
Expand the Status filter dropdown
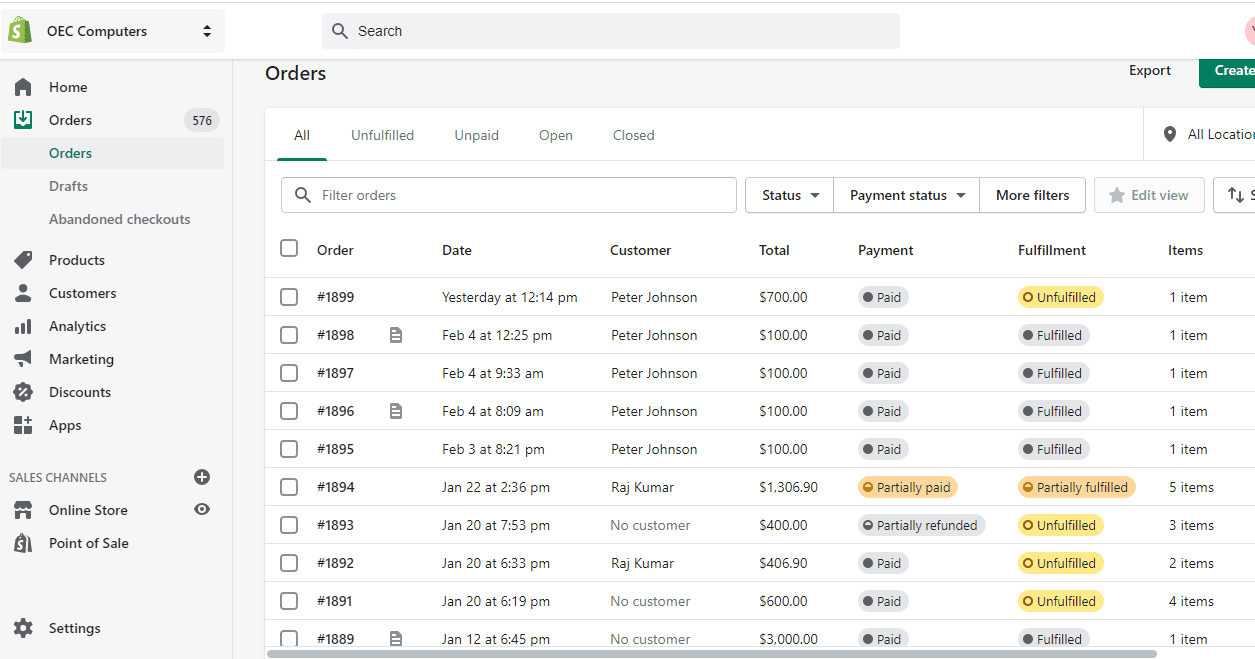[789, 195]
